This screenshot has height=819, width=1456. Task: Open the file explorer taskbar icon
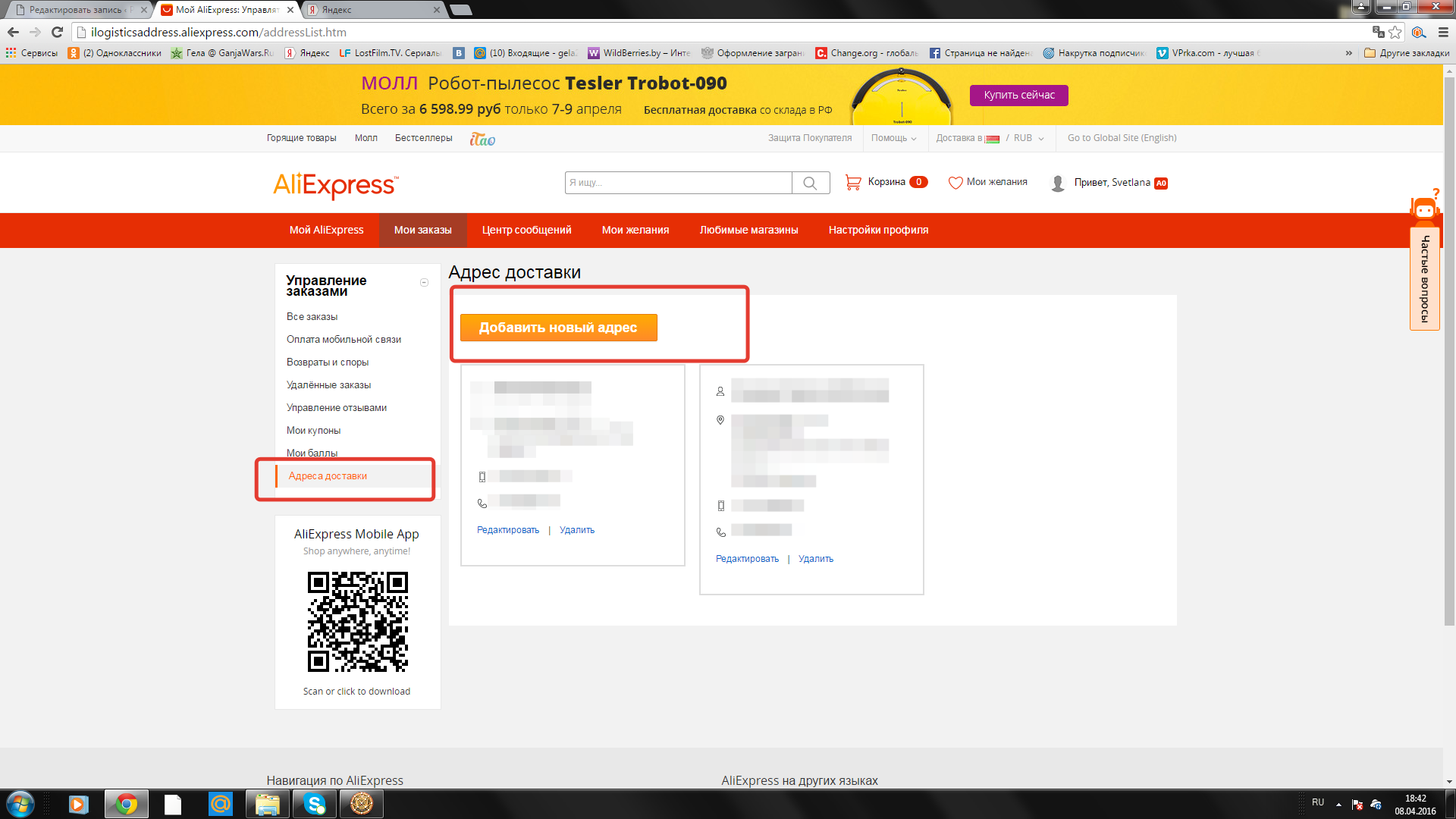point(267,804)
